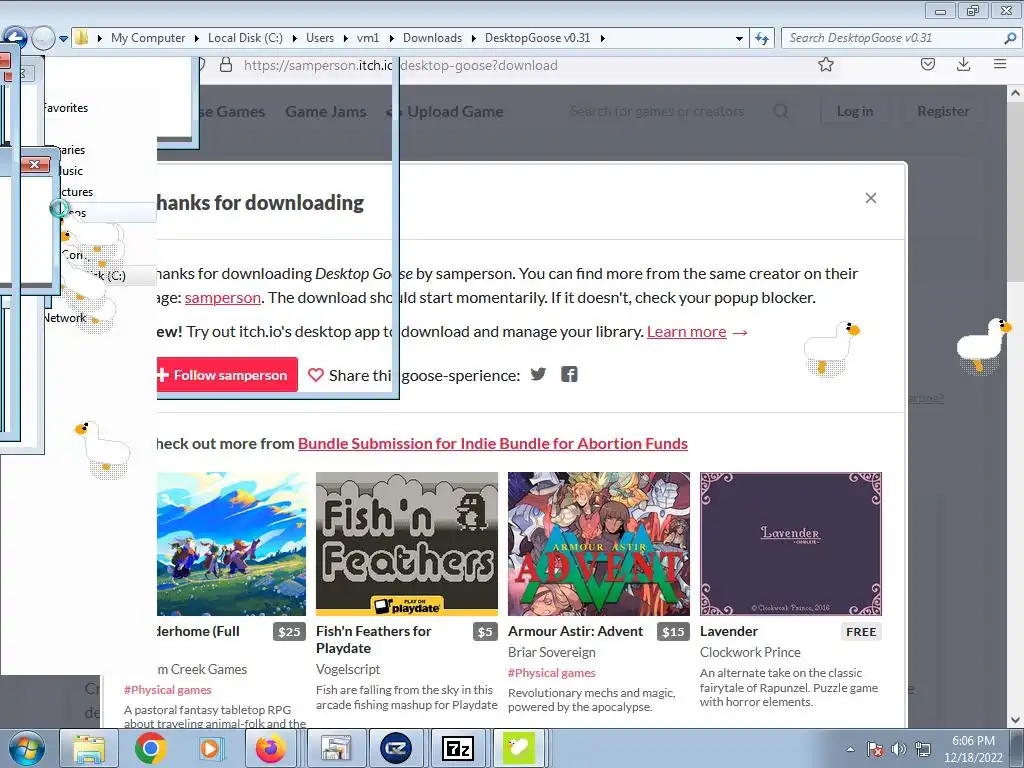Click the Explorer search magnifier icon
Image resolution: width=1024 pixels, height=768 pixels.
[1010, 38]
